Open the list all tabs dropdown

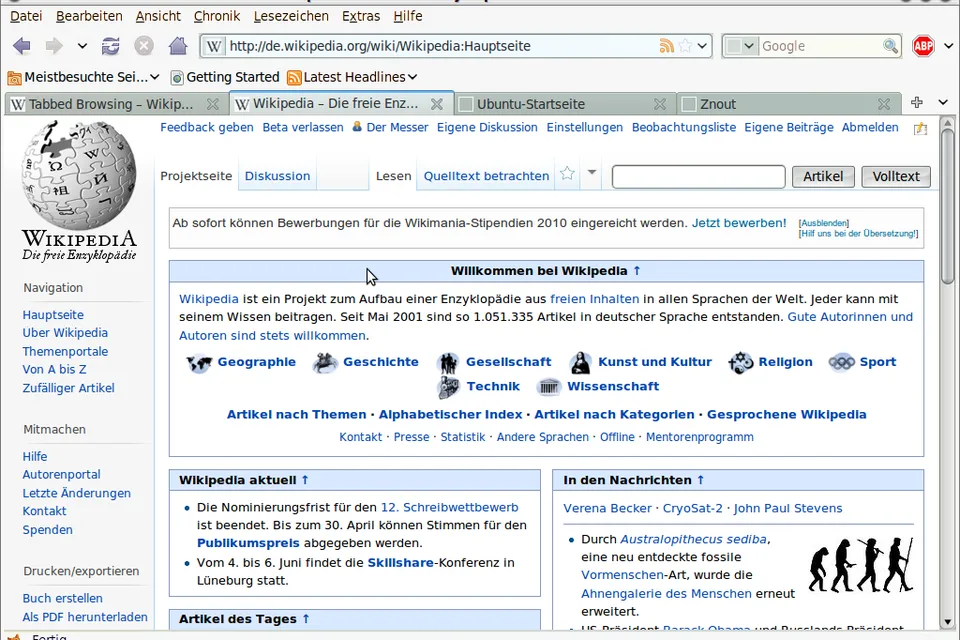(x=943, y=102)
